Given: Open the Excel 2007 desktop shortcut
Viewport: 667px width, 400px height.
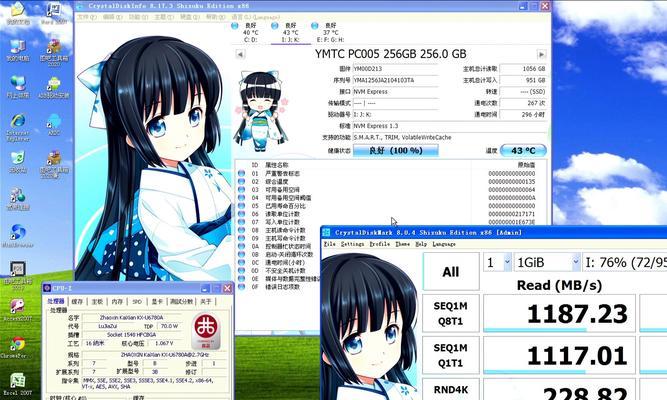Looking at the screenshot, I should [18, 384].
